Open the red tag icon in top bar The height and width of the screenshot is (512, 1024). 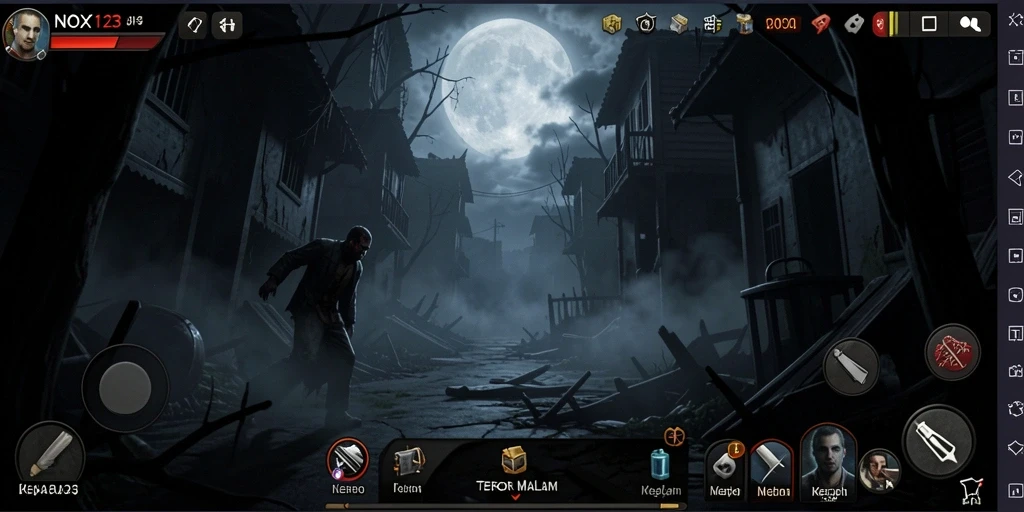click(820, 24)
